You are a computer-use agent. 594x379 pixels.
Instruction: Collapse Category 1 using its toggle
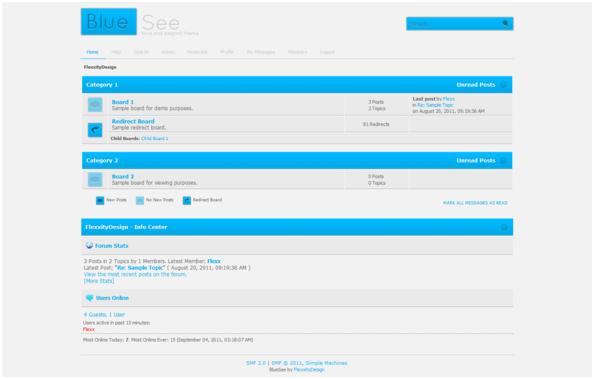[x=503, y=85]
